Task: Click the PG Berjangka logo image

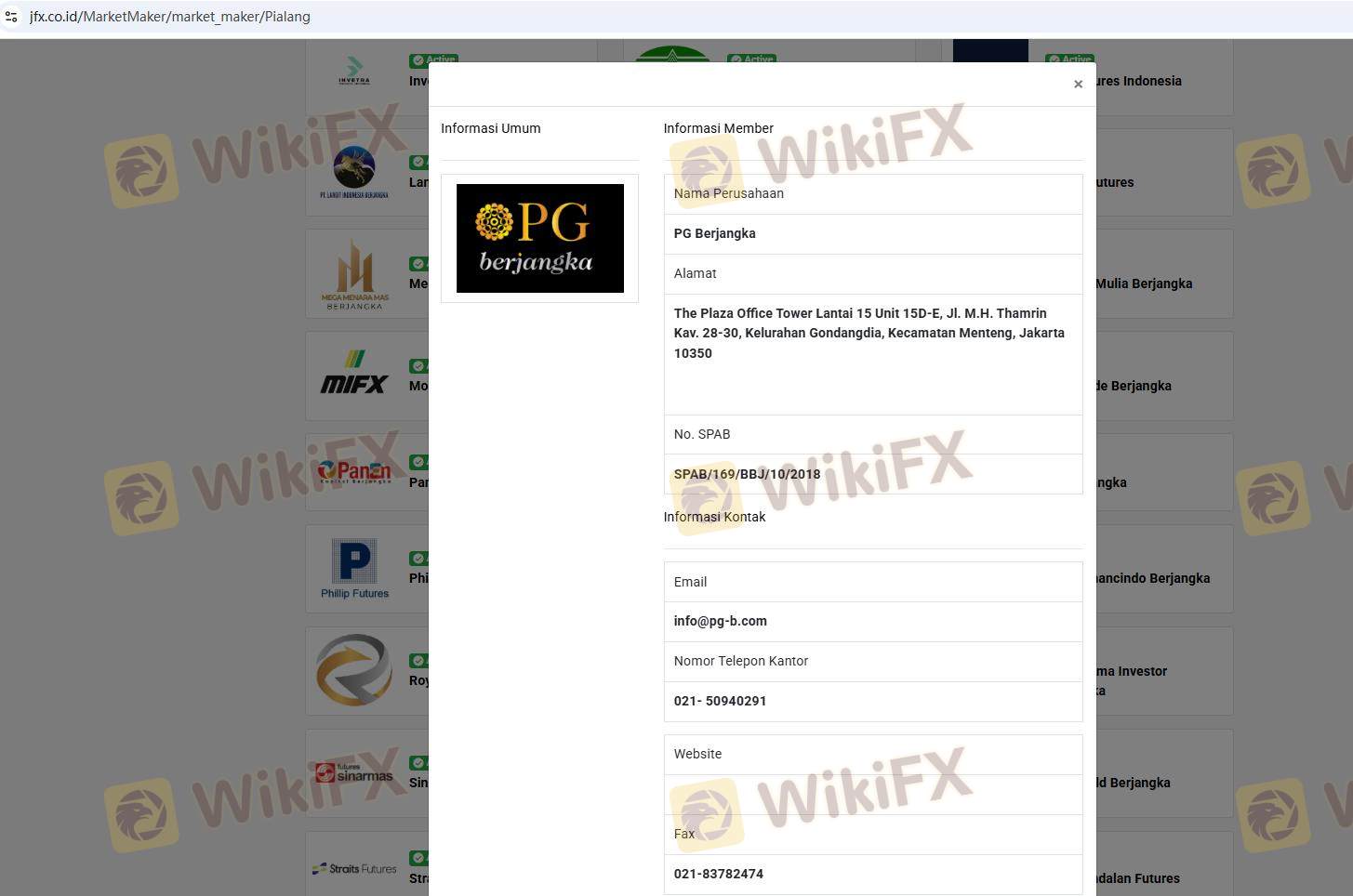Action: (539, 238)
